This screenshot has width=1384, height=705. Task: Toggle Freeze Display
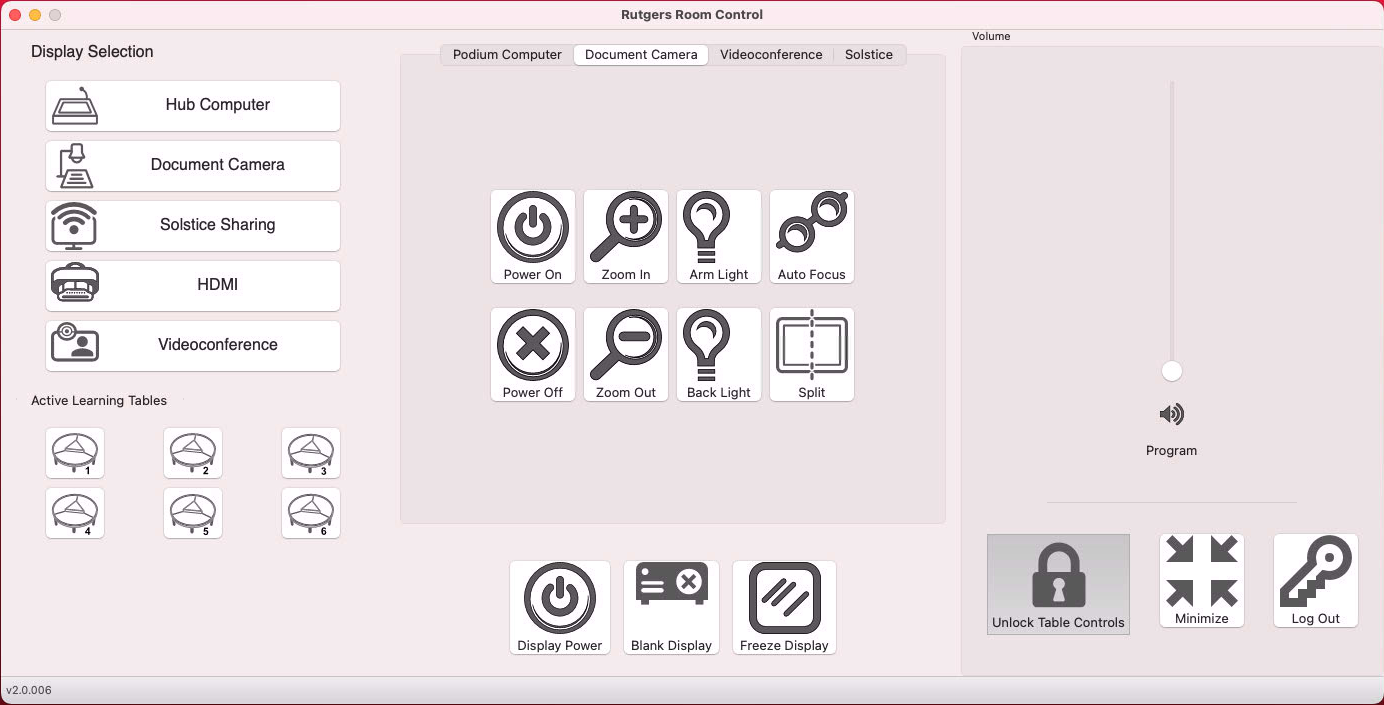click(784, 607)
